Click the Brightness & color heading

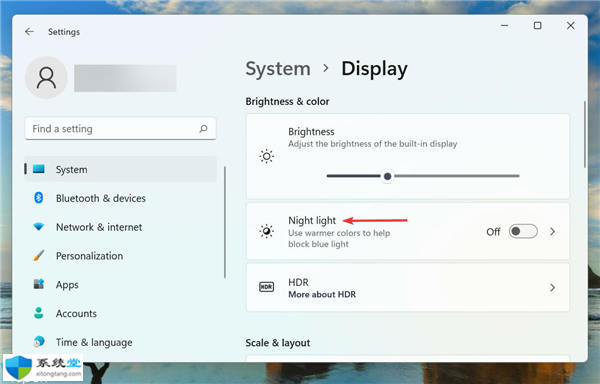tap(287, 101)
